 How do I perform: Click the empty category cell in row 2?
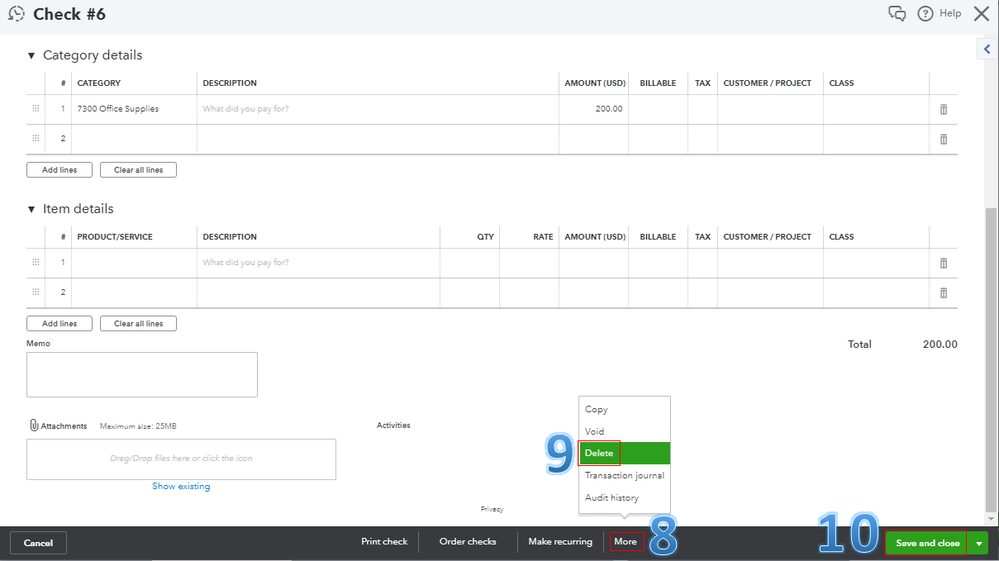(x=134, y=139)
